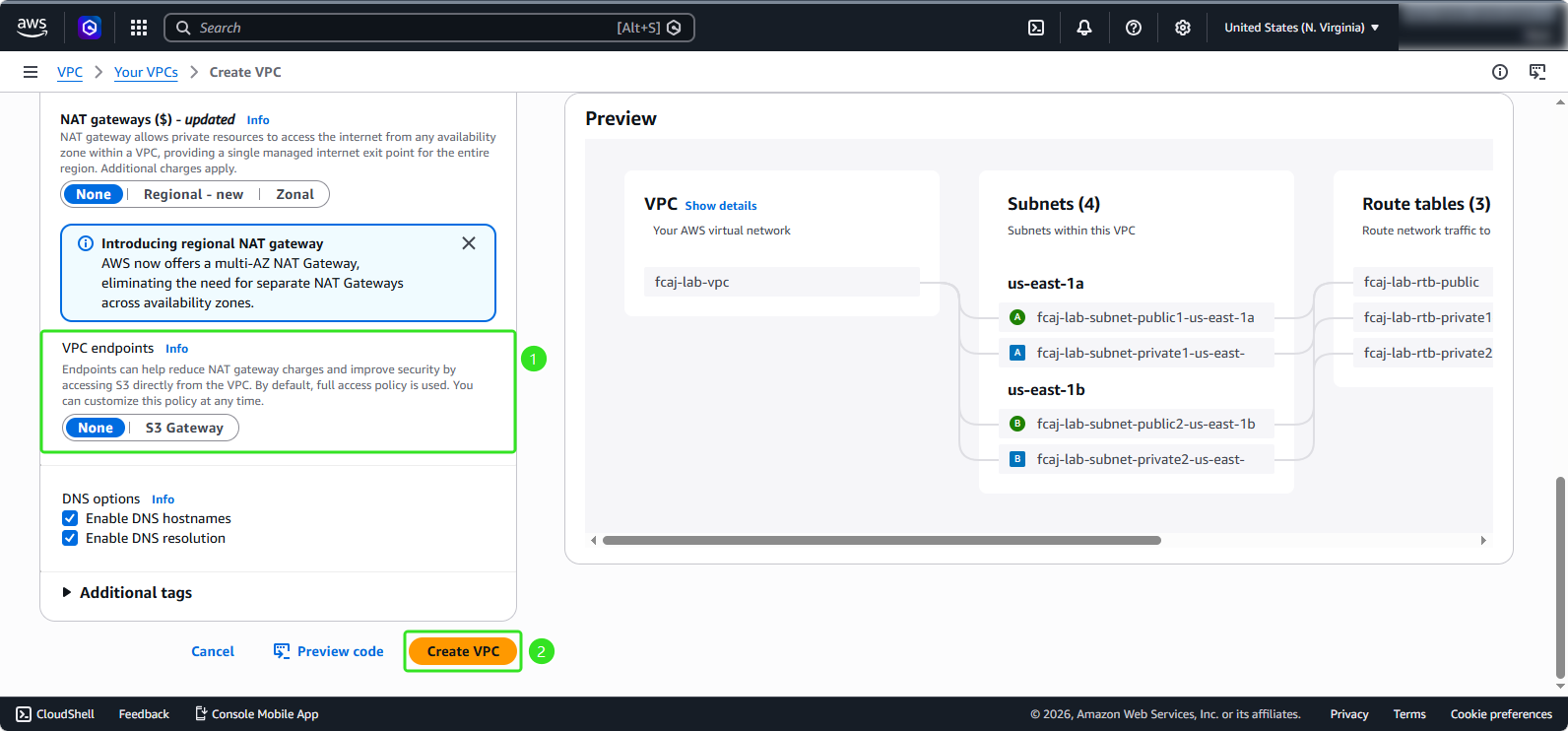This screenshot has height=731, width=1568.
Task: Open Feedback in the footer
Action: click(144, 714)
